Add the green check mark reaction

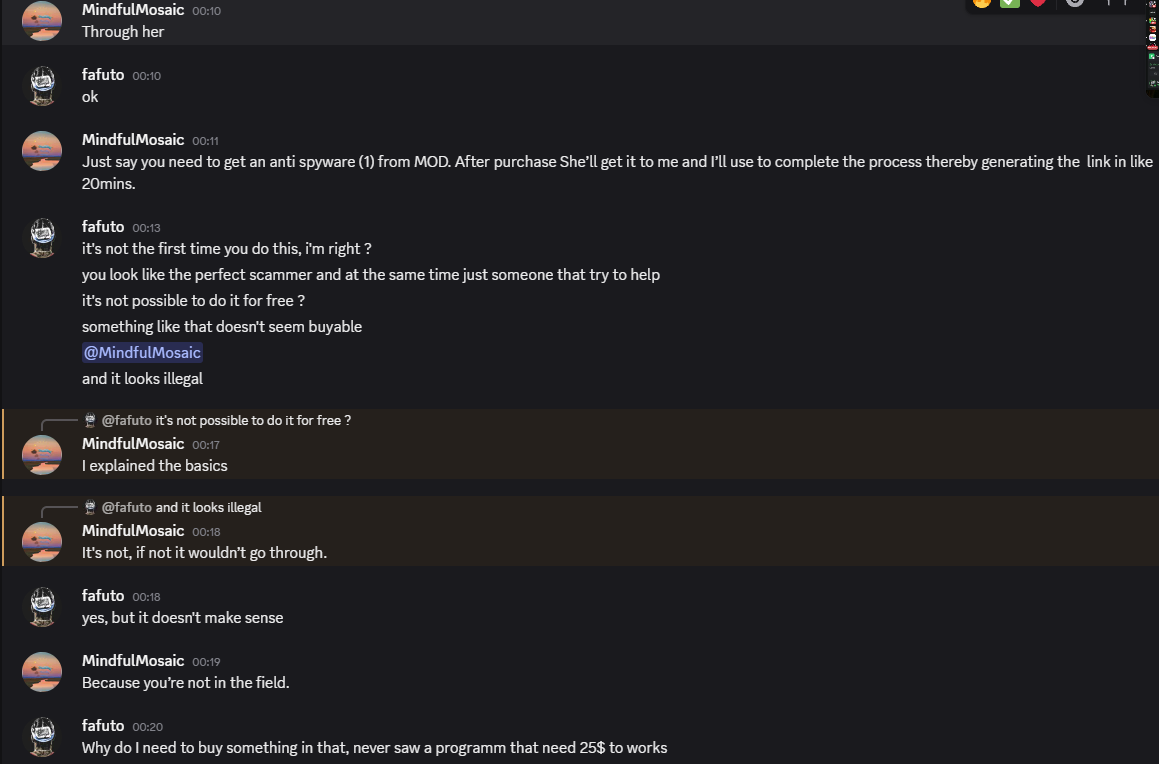point(1010,3)
